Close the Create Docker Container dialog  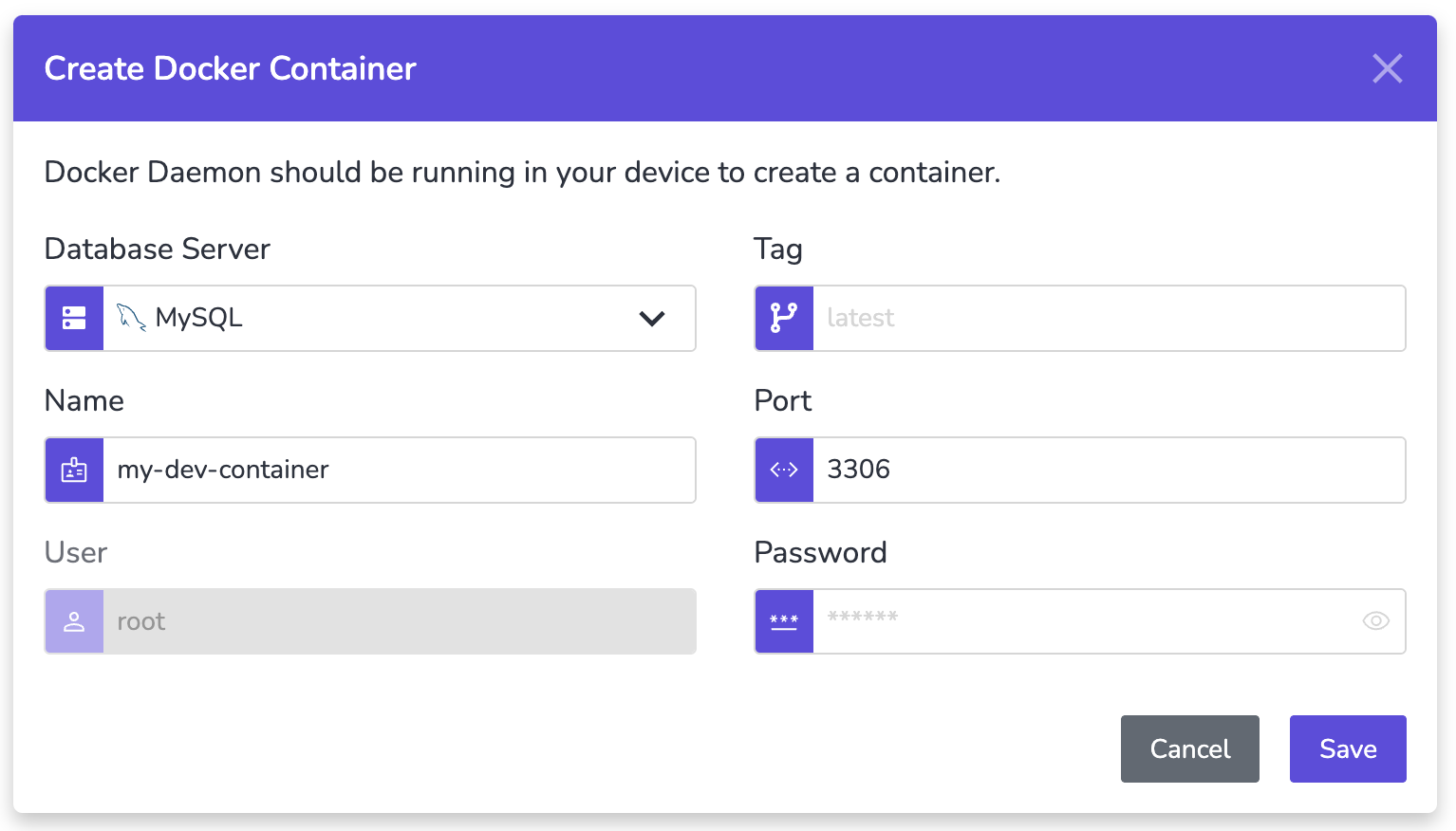point(1388,68)
